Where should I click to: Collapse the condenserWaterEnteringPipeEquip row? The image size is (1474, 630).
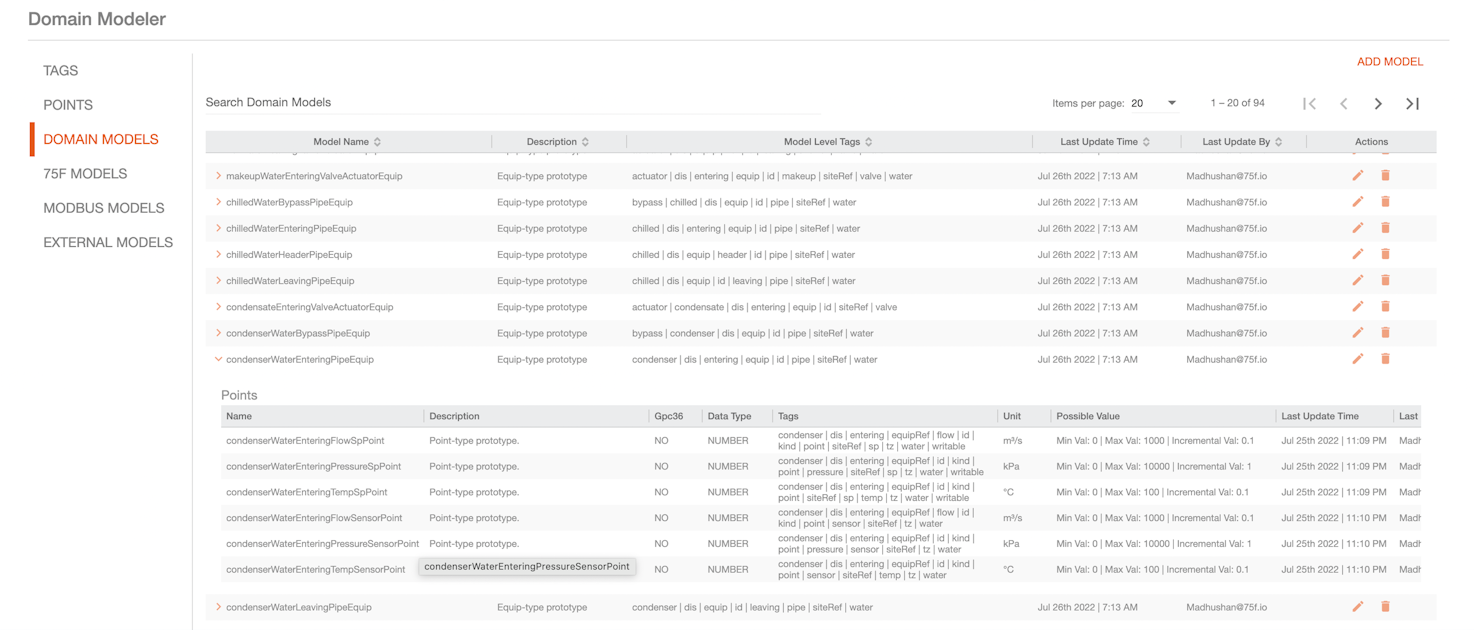[218, 359]
